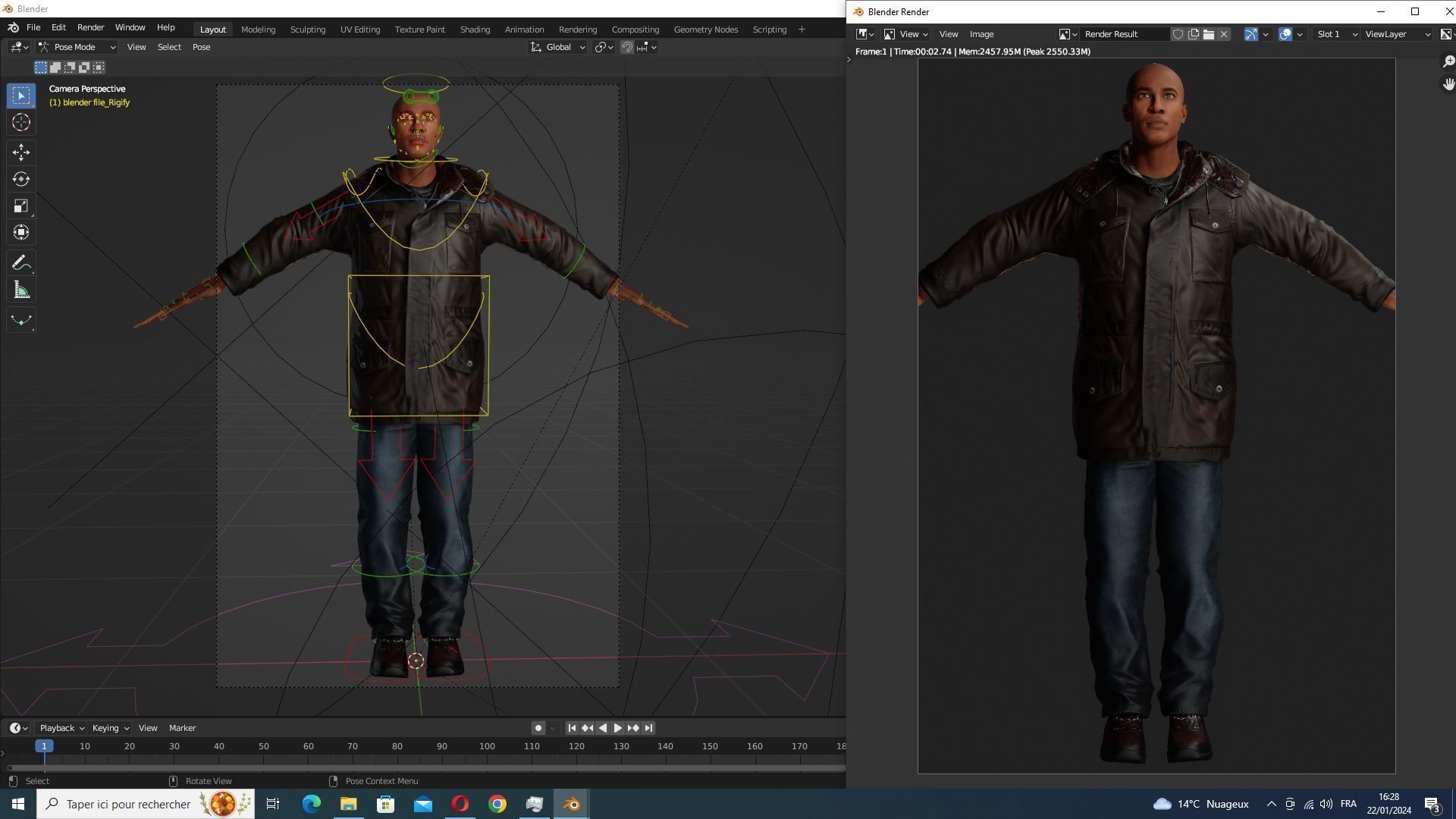Image resolution: width=1456 pixels, height=819 pixels.
Task: Open the Render menu
Action: 90,27
